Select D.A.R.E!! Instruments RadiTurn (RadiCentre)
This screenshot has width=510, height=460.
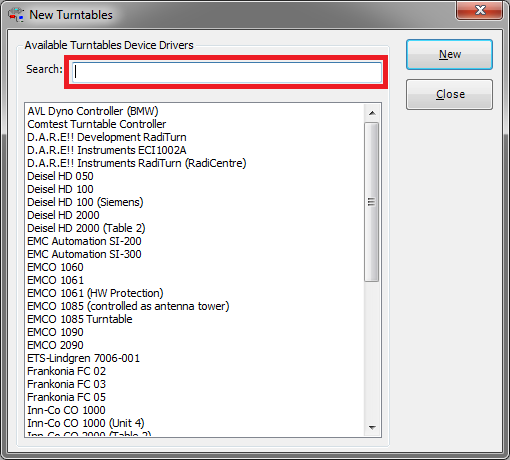pos(137,163)
